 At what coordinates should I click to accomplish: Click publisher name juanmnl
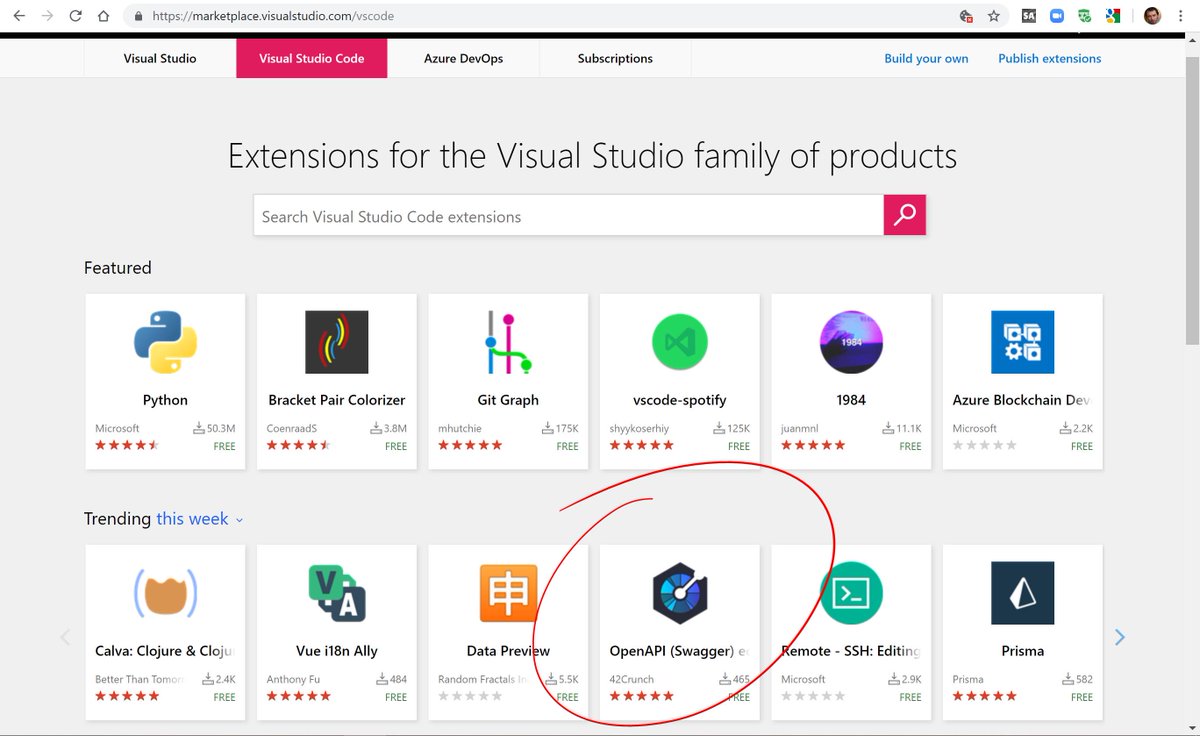click(x=801, y=428)
